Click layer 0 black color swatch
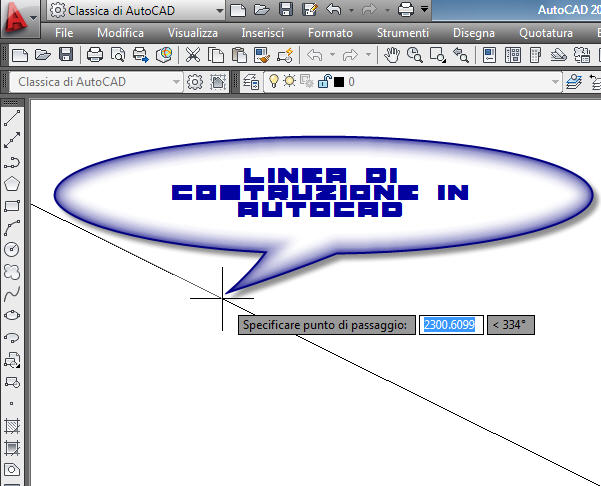601x486 pixels. pyautogui.click(x=339, y=82)
